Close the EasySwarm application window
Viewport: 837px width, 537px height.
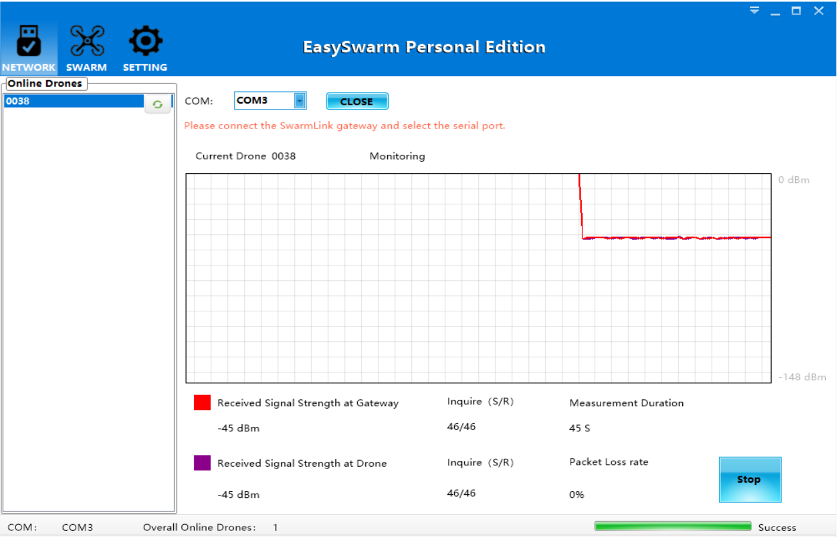pos(818,11)
